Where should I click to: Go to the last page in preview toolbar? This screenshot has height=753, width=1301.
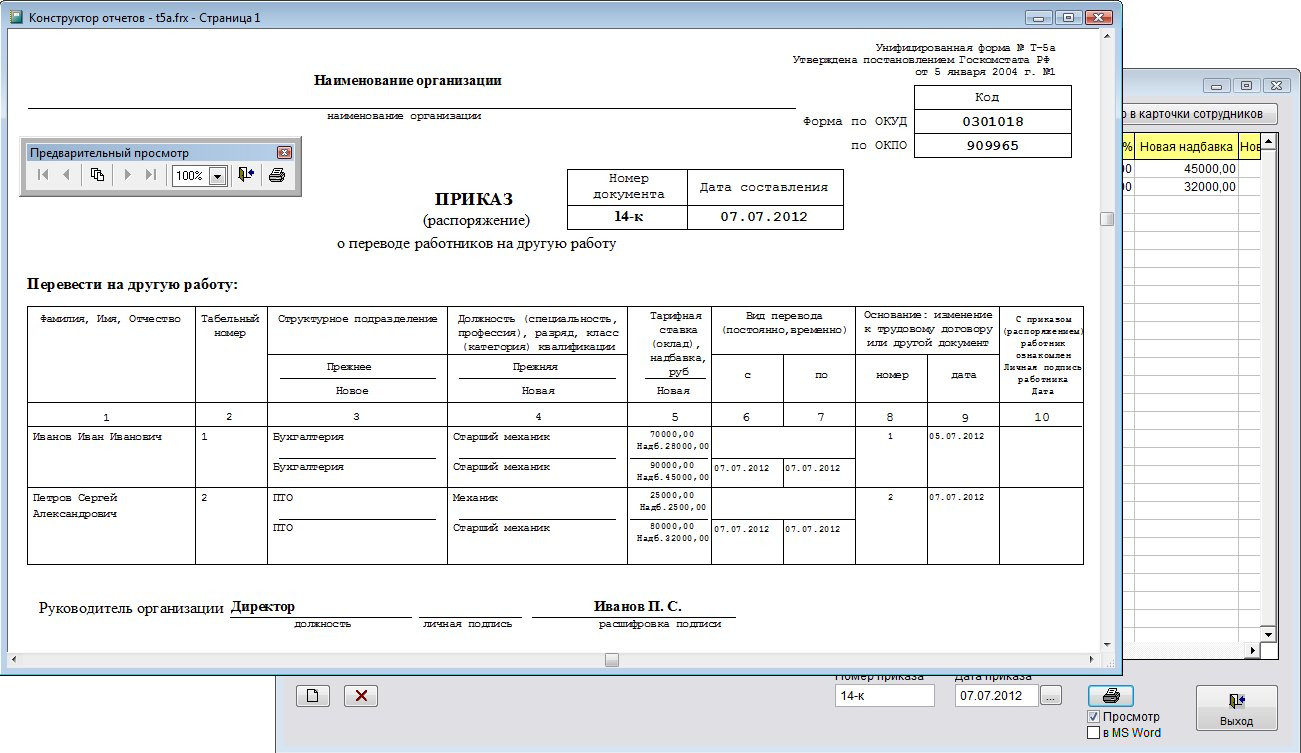point(151,175)
